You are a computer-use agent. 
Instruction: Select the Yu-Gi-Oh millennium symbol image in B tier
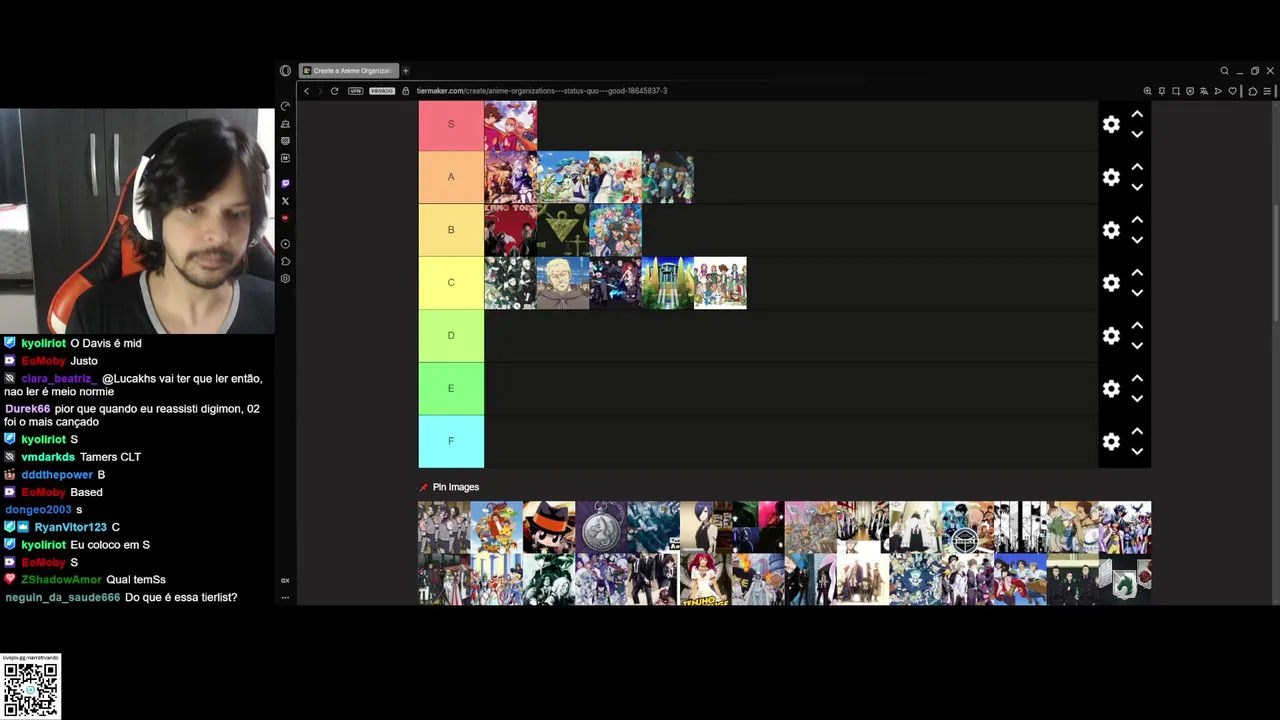coord(563,230)
